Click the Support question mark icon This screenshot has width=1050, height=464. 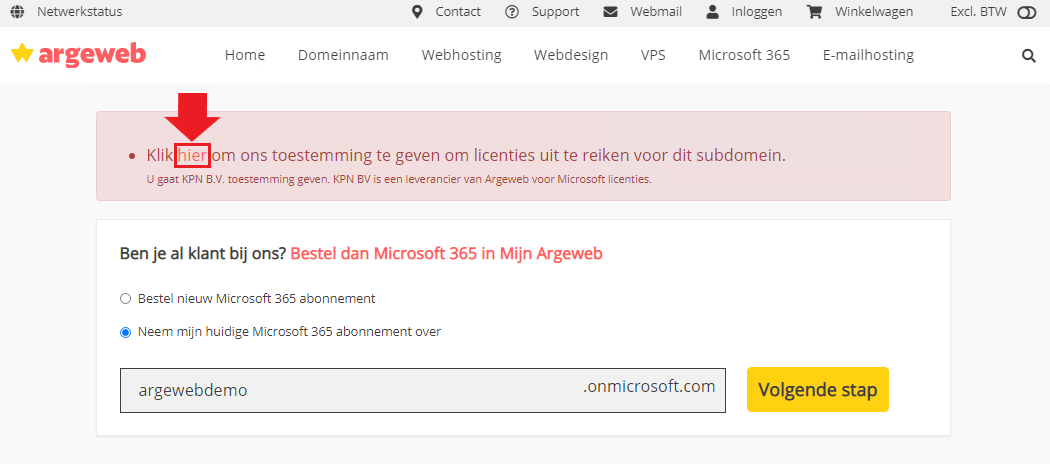click(512, 12)
